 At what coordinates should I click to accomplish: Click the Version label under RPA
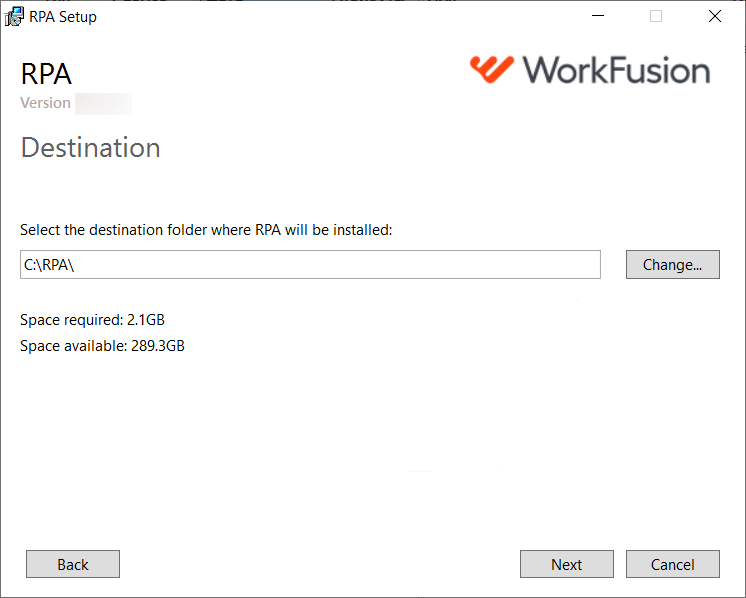coord(45,103)
